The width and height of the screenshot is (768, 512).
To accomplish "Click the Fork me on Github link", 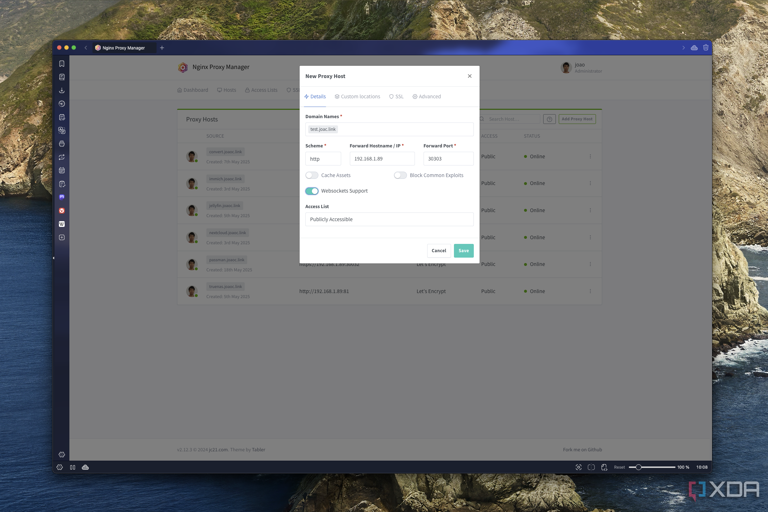I will coord(582,450).
